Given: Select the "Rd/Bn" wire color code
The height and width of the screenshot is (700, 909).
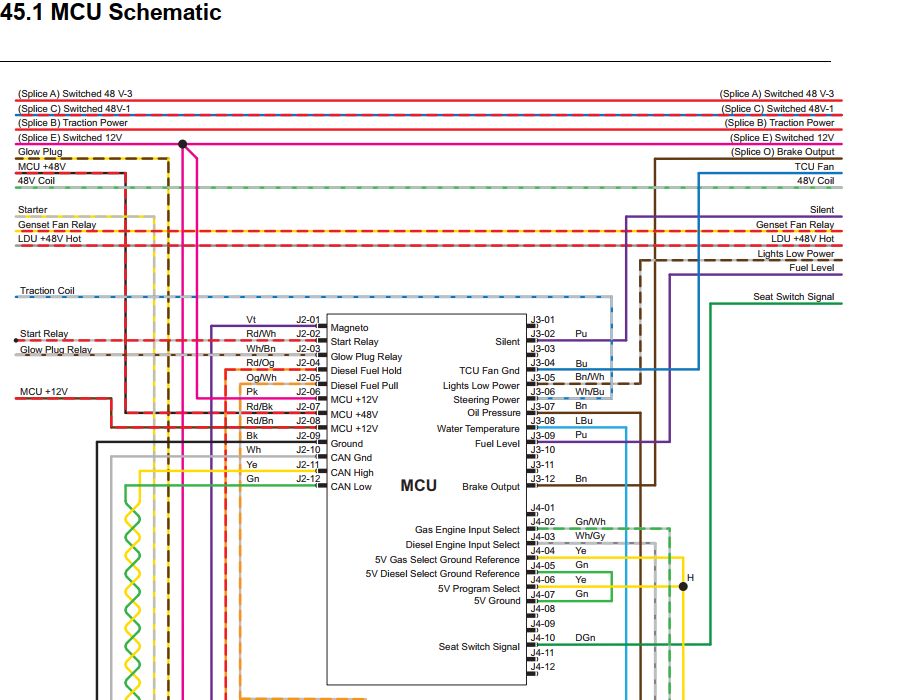Looking at the screenshot, I should [x=259, y=420].
